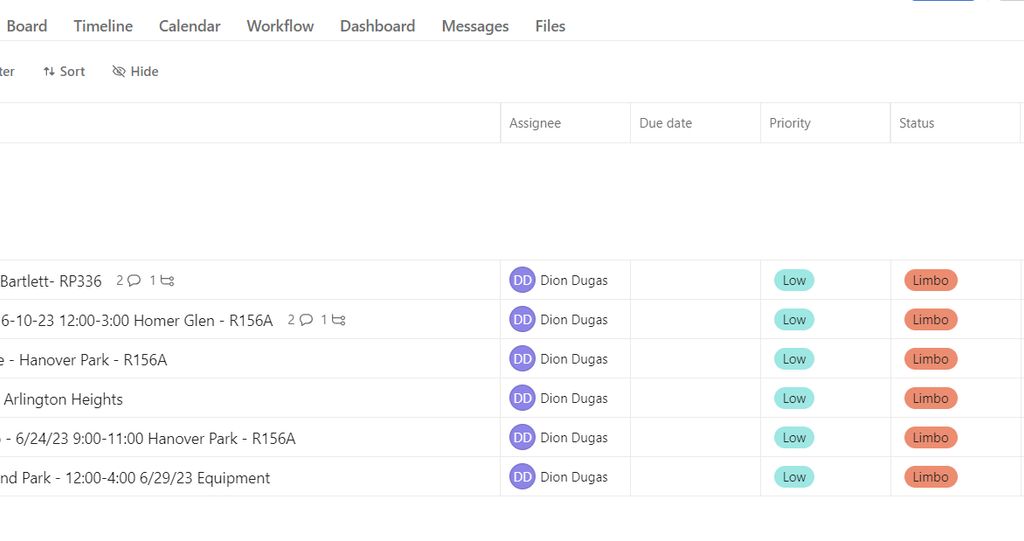Switch to the Board tab
Screen dimensions: 1024x541
[27, 26]
